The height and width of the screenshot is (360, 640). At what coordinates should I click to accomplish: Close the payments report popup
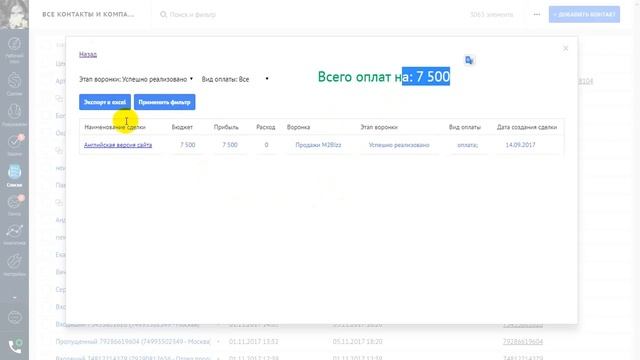[x=565, y=48]
